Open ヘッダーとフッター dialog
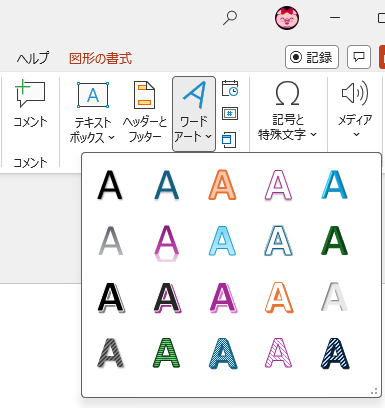 pos(145,112)
